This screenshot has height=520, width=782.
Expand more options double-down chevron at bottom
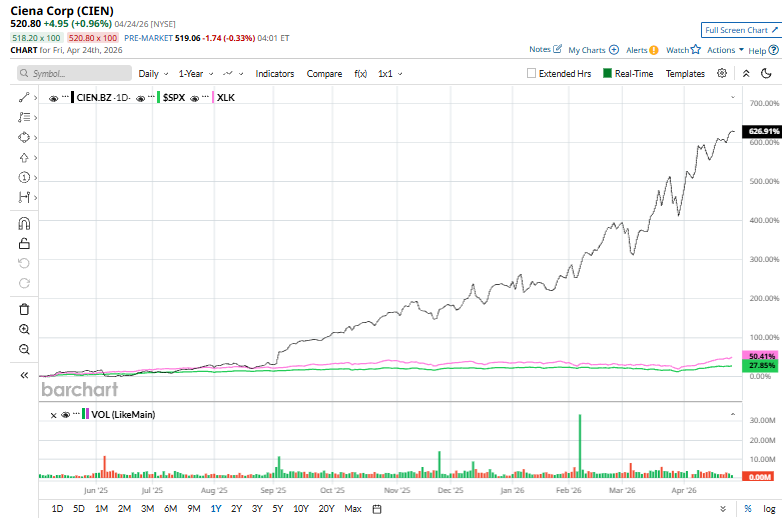(x=723, y=509)
